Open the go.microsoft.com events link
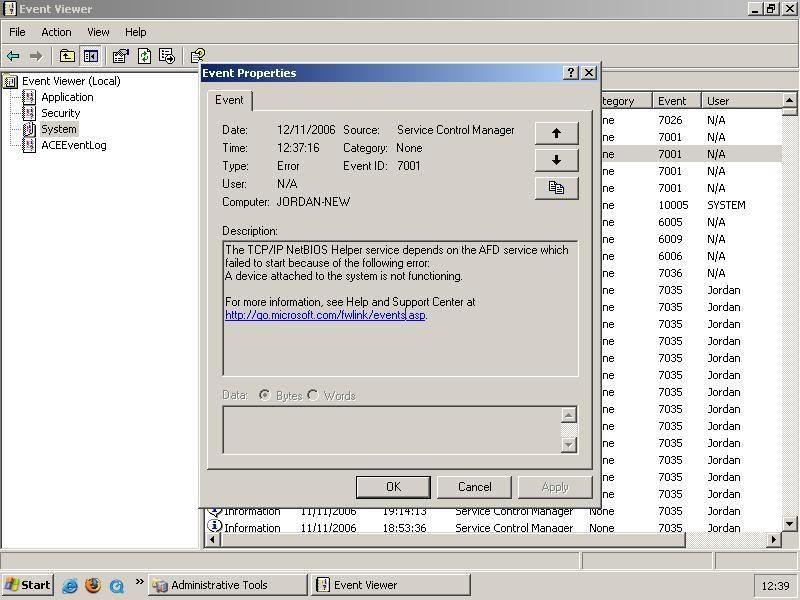Image resolution: width=800 pixels, height=600 pixels. point(325,315)
